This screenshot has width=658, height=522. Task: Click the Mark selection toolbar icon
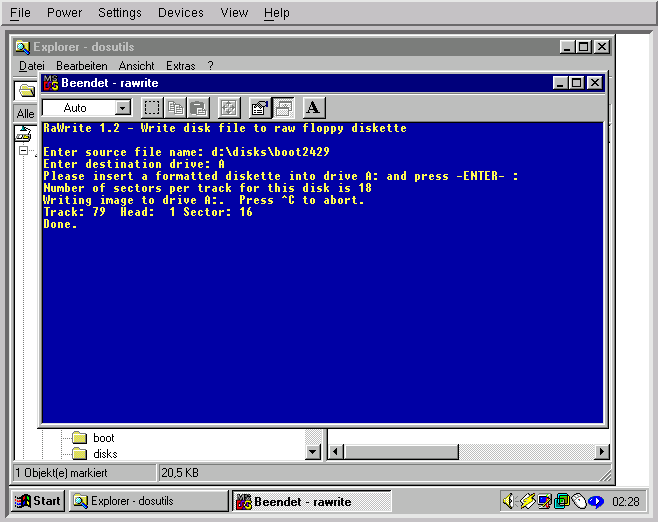[151, 108]
